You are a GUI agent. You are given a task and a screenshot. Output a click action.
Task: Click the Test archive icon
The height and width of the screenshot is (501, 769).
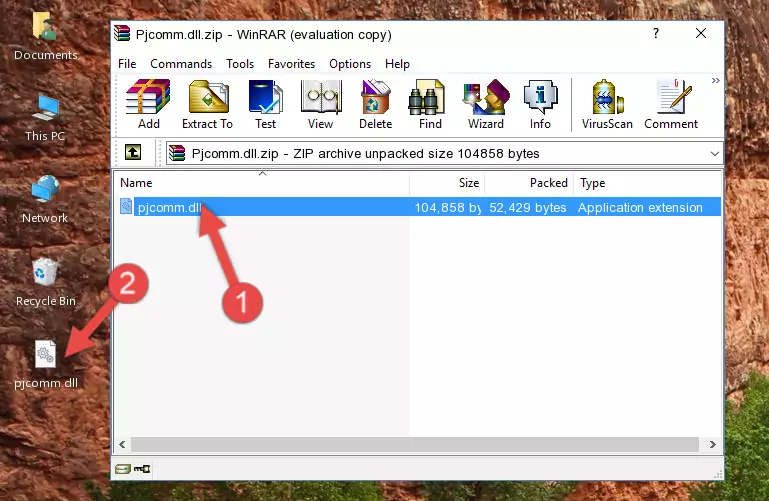coord(265,104)
